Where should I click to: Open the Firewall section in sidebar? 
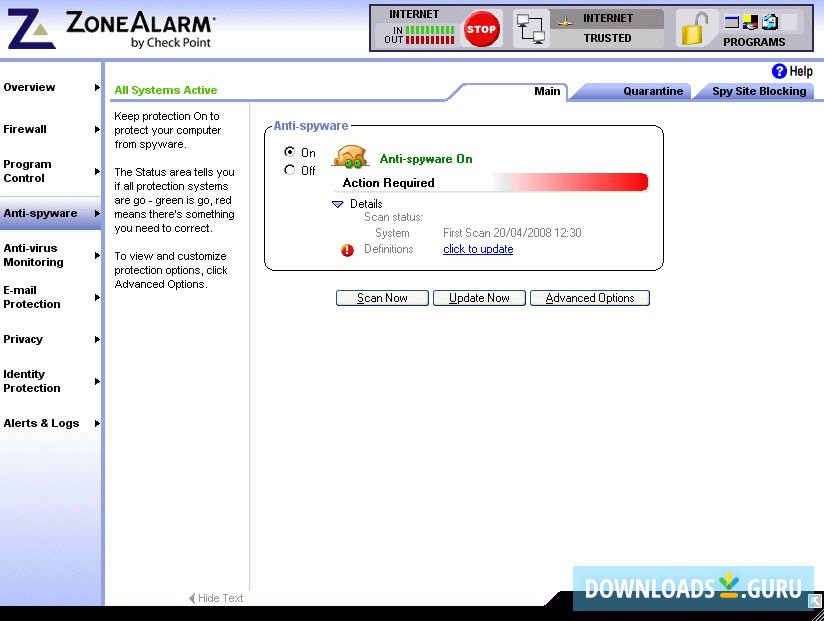pyautogui.click(x=50, y=129)
